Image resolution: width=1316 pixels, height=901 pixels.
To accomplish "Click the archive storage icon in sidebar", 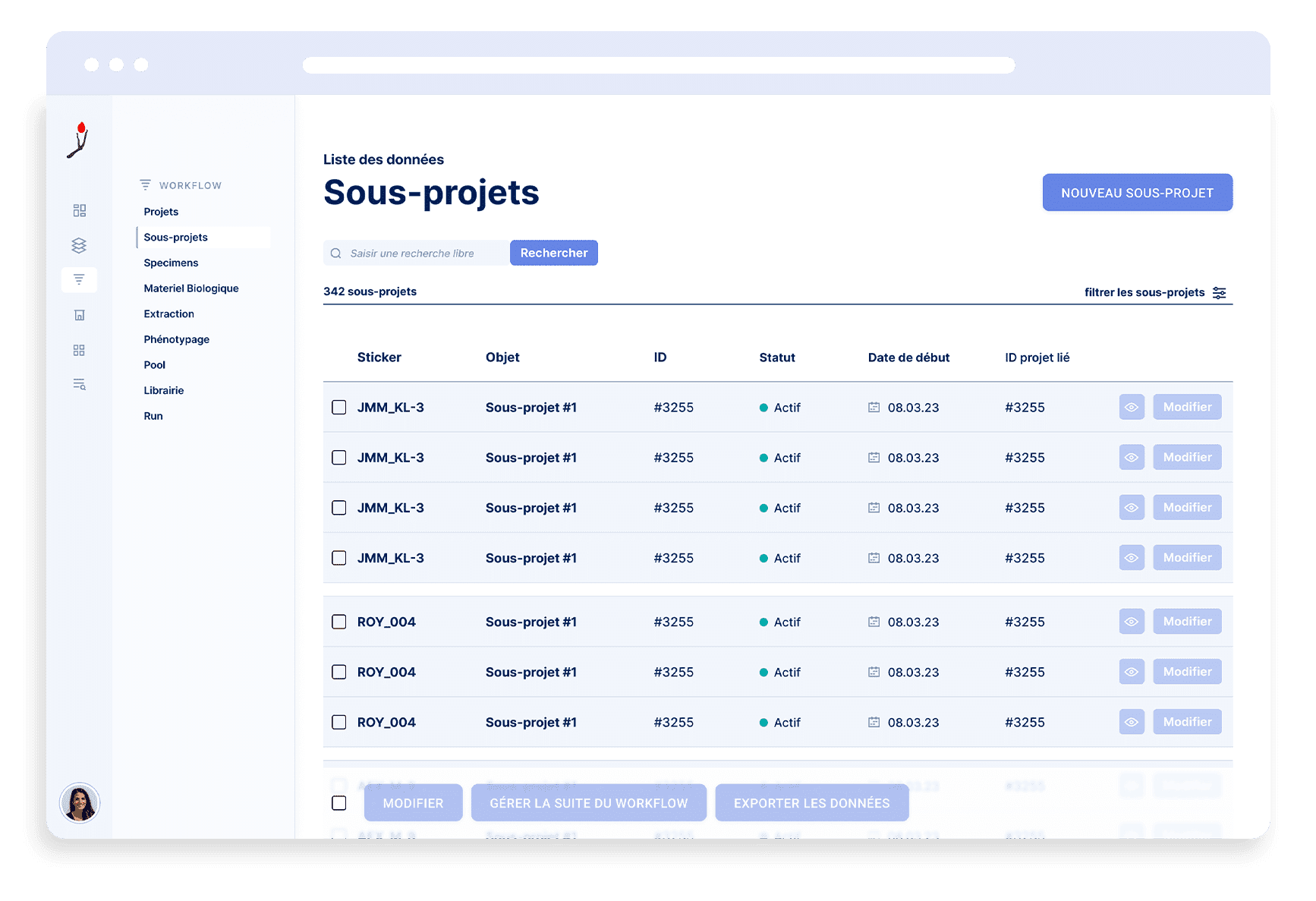I will click(x=79, y=314).
